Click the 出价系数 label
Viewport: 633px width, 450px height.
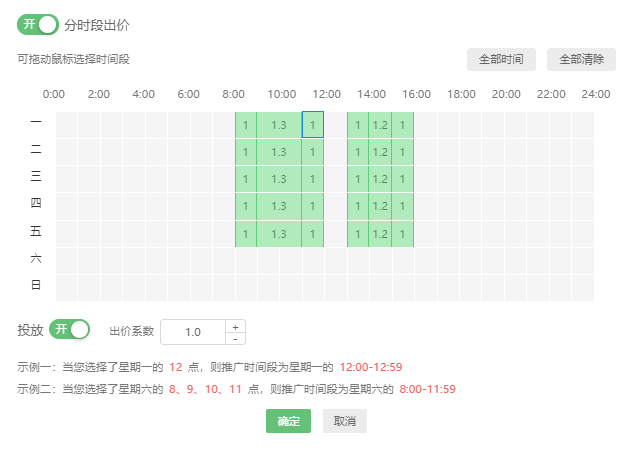[132, 331]
